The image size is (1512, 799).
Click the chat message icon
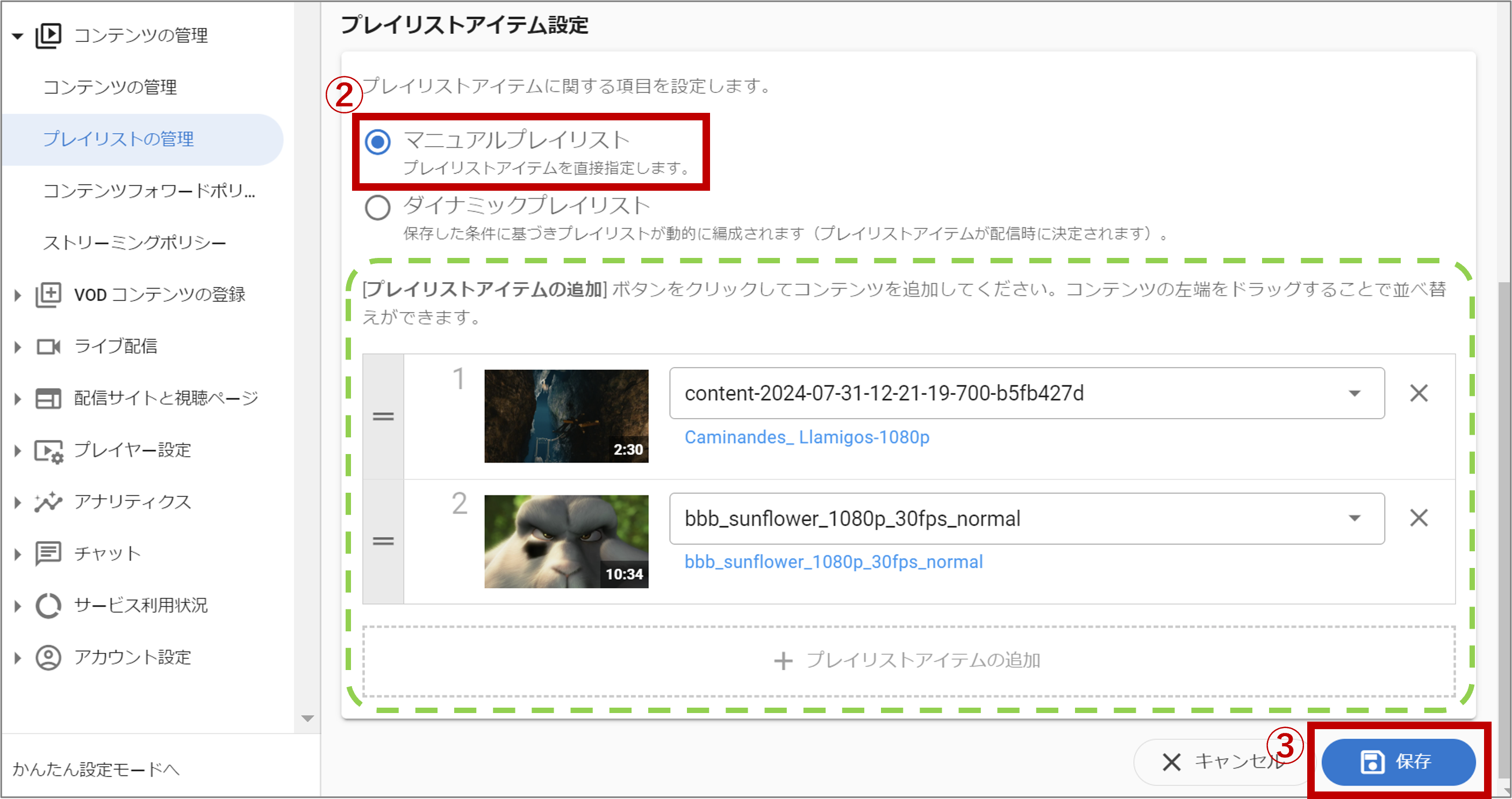pyautogui.click(x=48, y=554)
